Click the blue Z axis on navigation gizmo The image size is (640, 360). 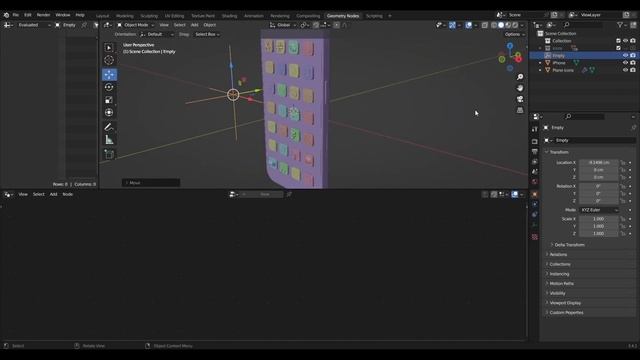[510, 46]
